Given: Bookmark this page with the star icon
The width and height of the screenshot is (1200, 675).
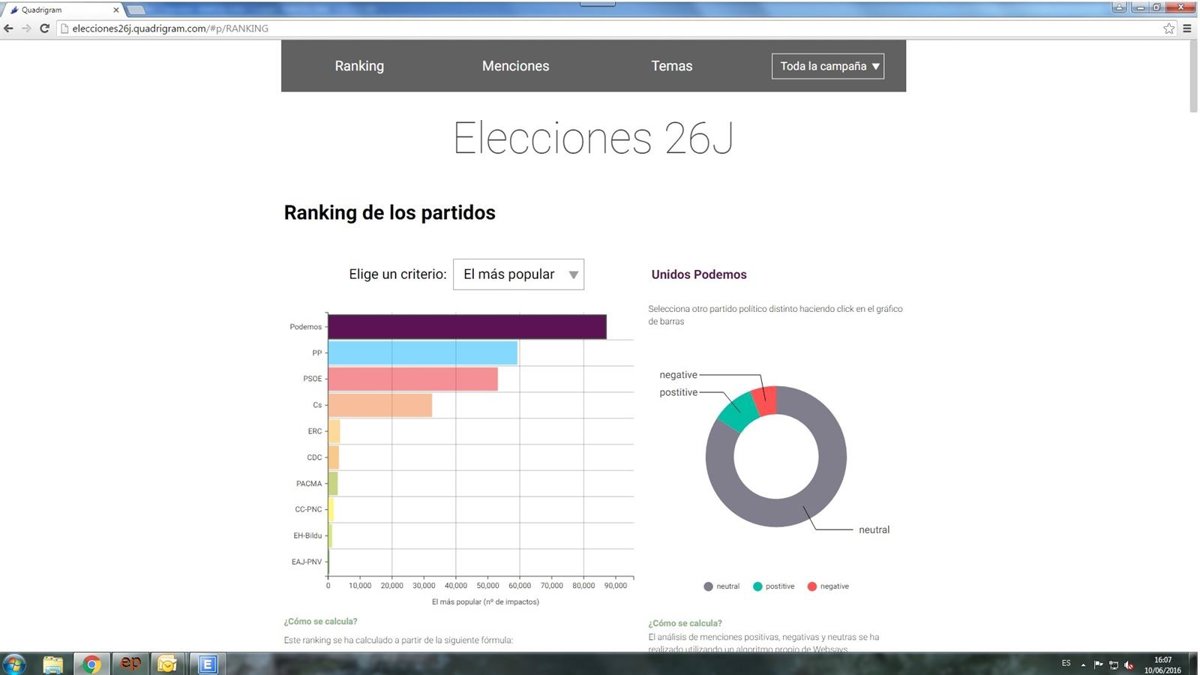Looking at the screenshot, I should tap(1169, 28).
